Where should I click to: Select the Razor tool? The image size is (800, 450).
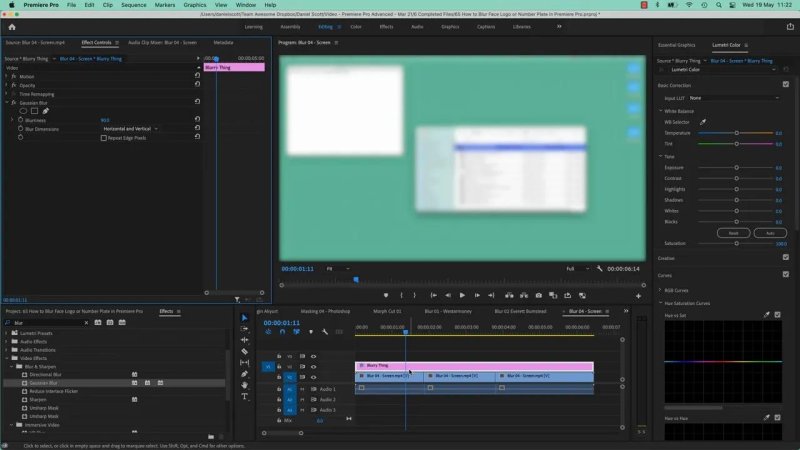[244, 351]
